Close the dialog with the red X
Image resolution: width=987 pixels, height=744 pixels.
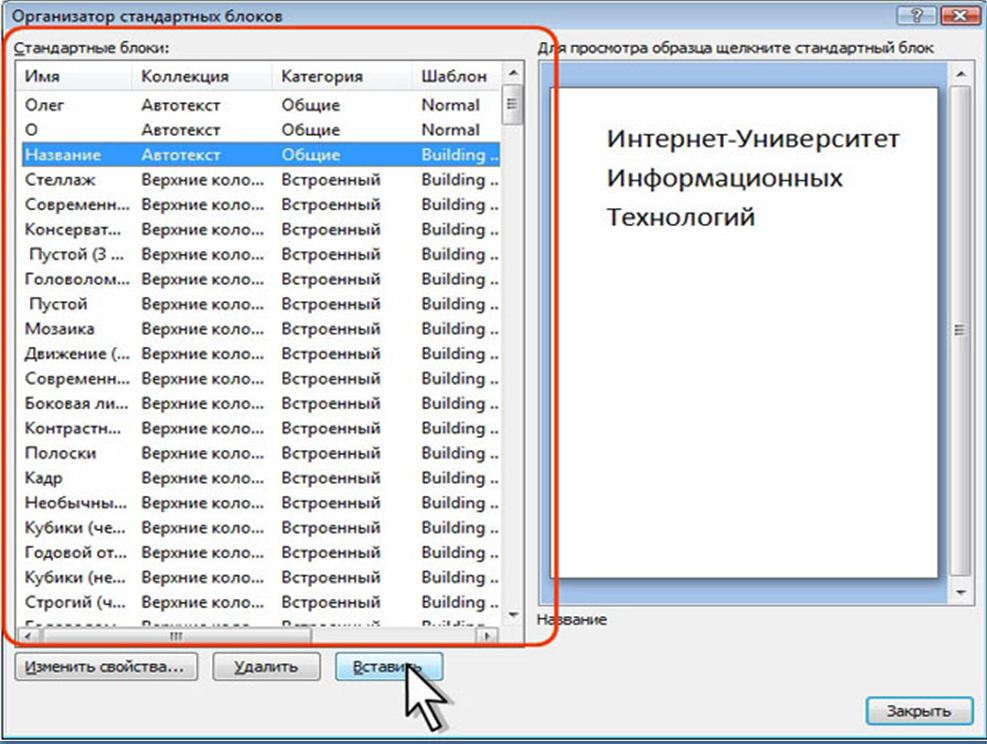click(x=960, y=16)
